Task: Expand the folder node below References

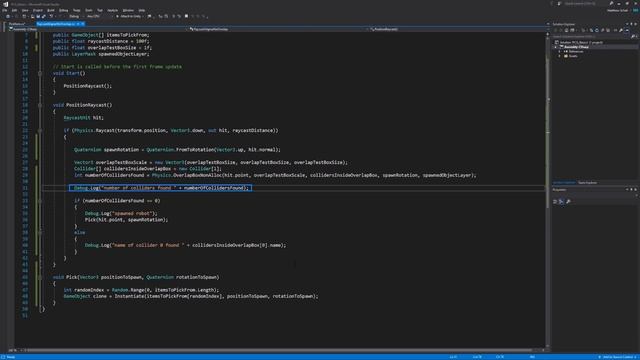Action: point(559,56)
